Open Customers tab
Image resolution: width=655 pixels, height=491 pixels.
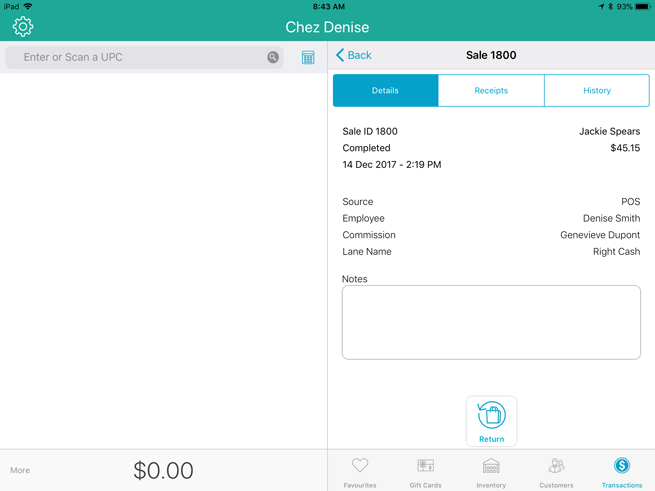point(556,472)
